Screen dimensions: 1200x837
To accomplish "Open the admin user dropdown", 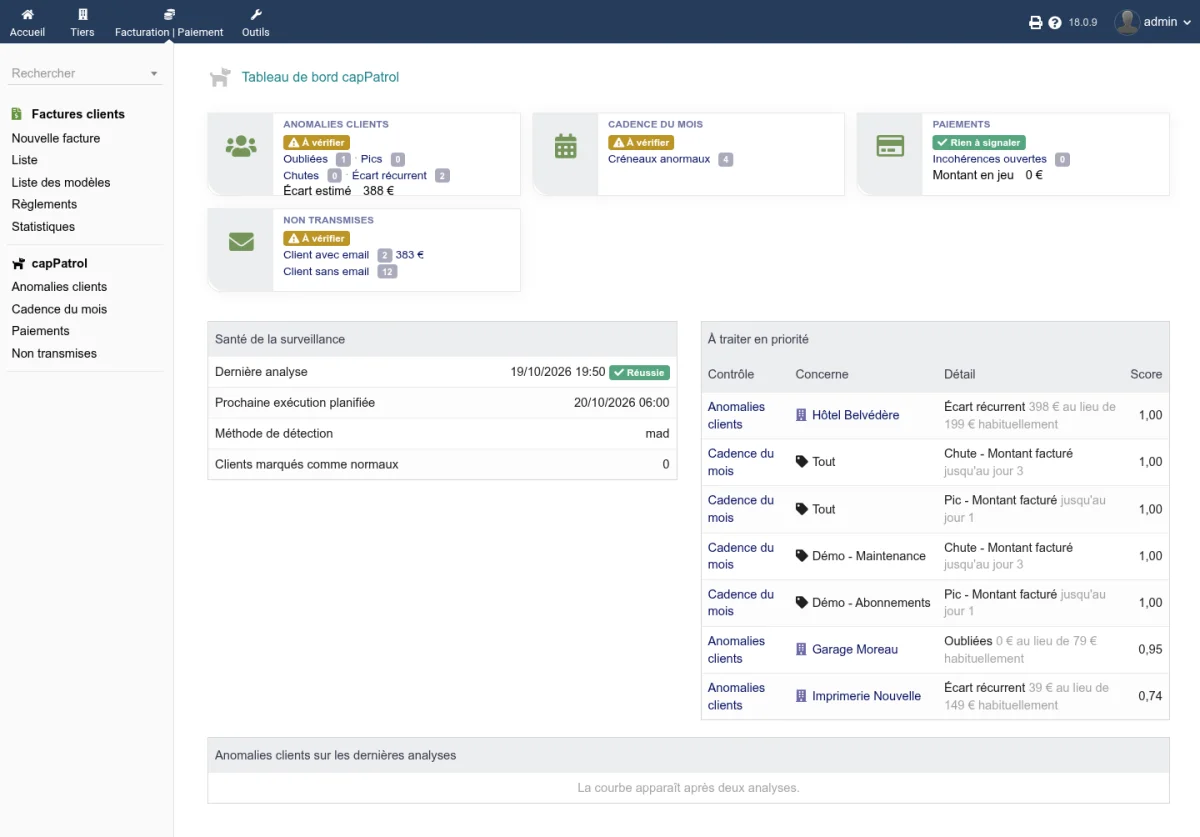I will pyautogui.click(x=1167, y=22).
